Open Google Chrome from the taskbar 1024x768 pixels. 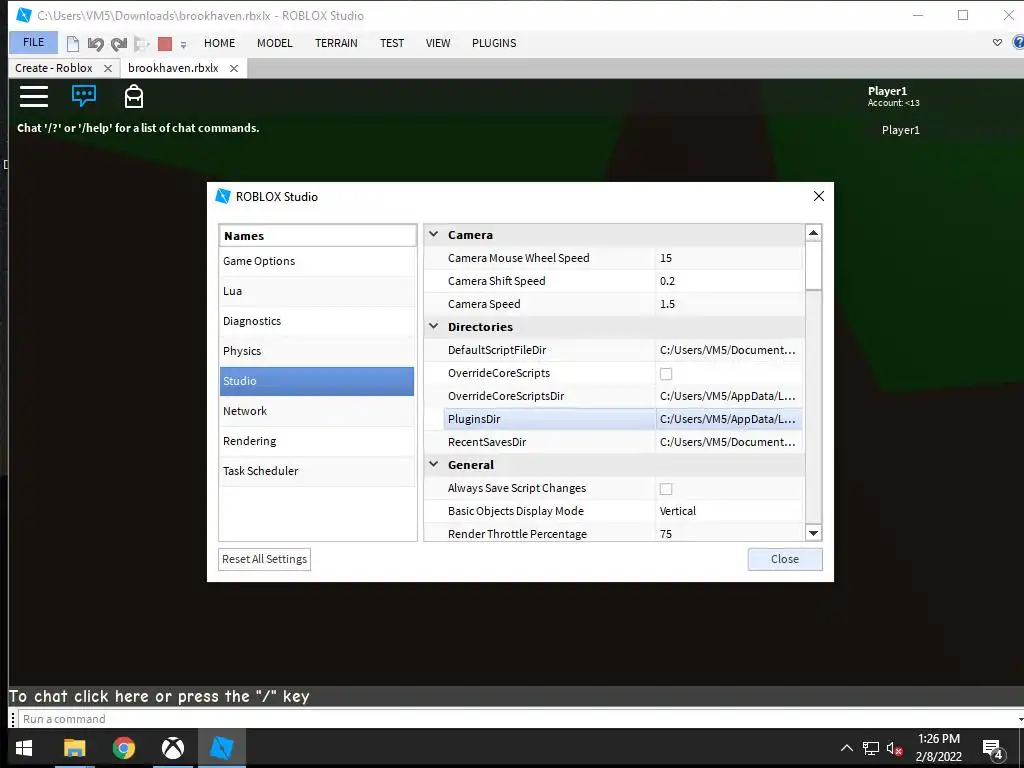pyautogui.click(x=123, y=748)
